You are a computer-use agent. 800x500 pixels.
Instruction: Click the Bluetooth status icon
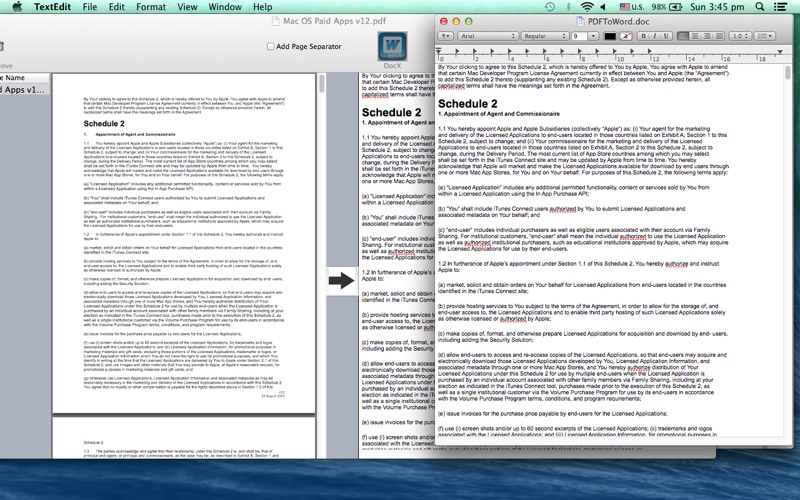pyautogui.click(x=568, y=7)
